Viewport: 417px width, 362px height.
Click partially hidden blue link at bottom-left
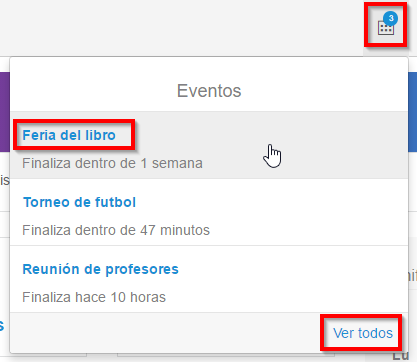click(2, 325)
